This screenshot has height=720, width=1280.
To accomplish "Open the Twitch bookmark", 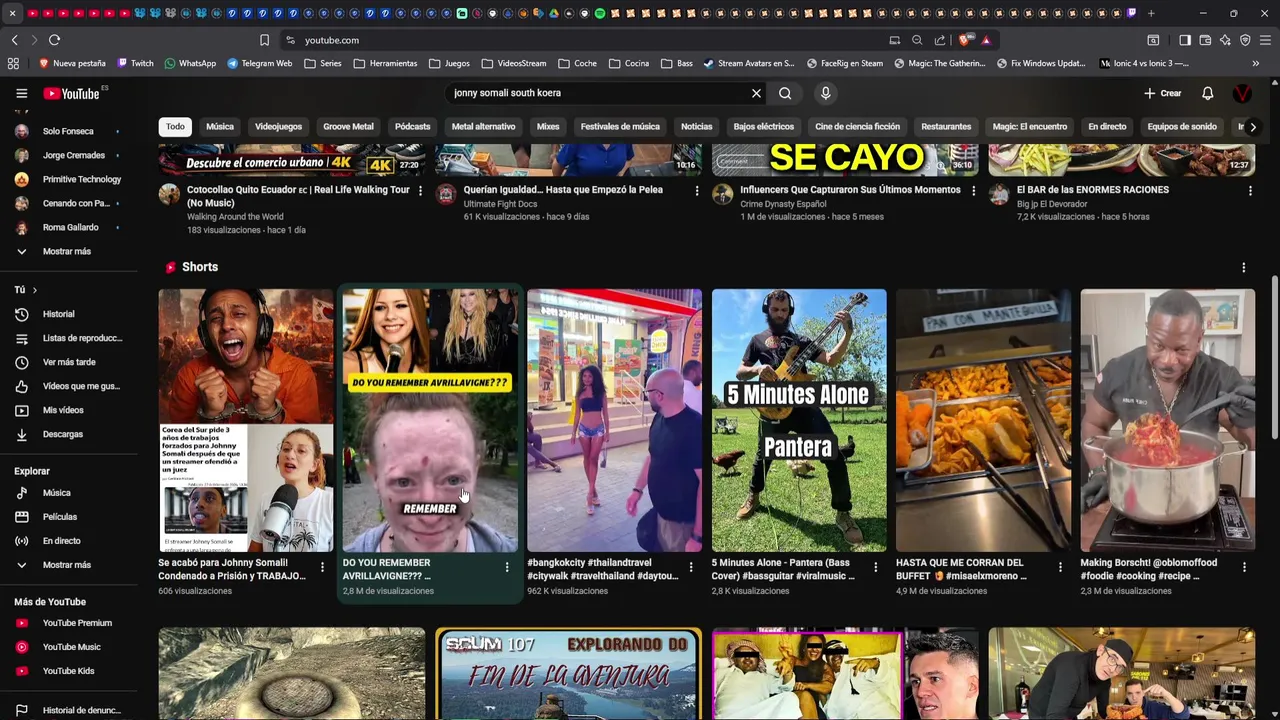I will (x=136, y=63).
